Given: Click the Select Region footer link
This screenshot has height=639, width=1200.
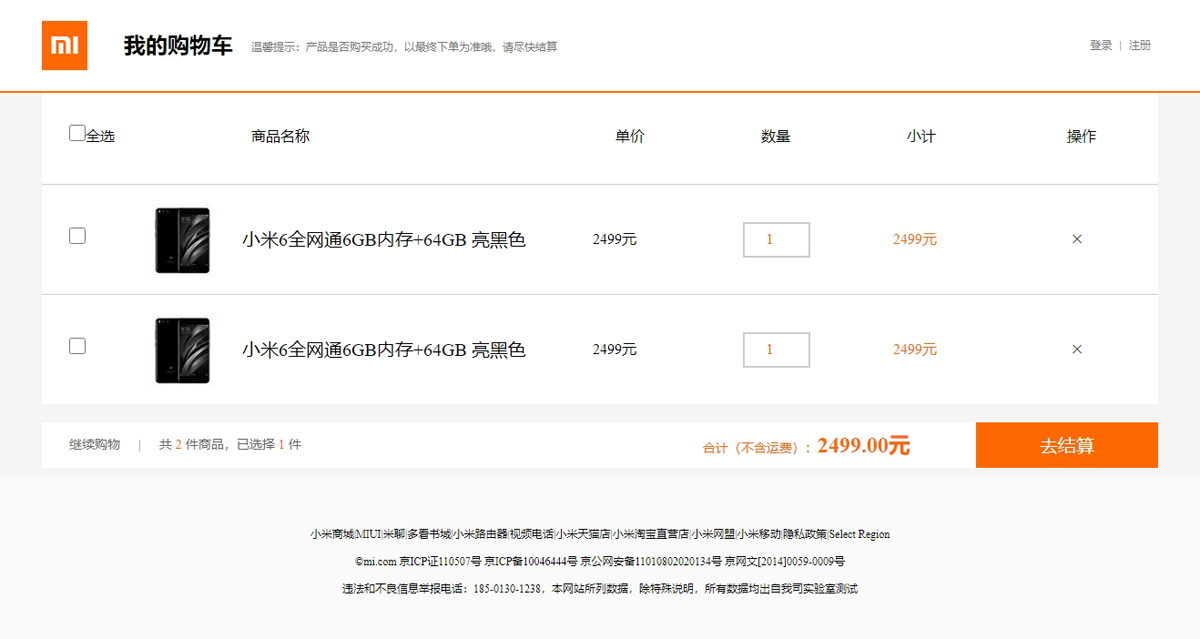Looking at the screenshot, I should coord(860,534).
